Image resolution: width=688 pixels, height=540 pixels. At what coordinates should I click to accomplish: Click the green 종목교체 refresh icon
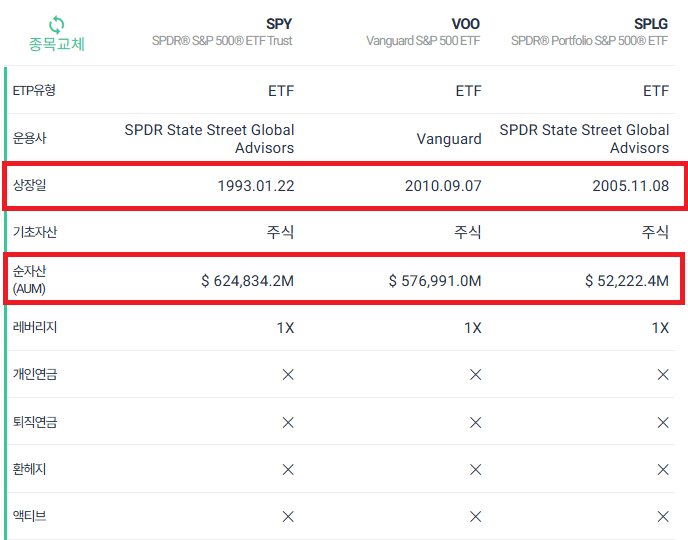tap(57, 25)
